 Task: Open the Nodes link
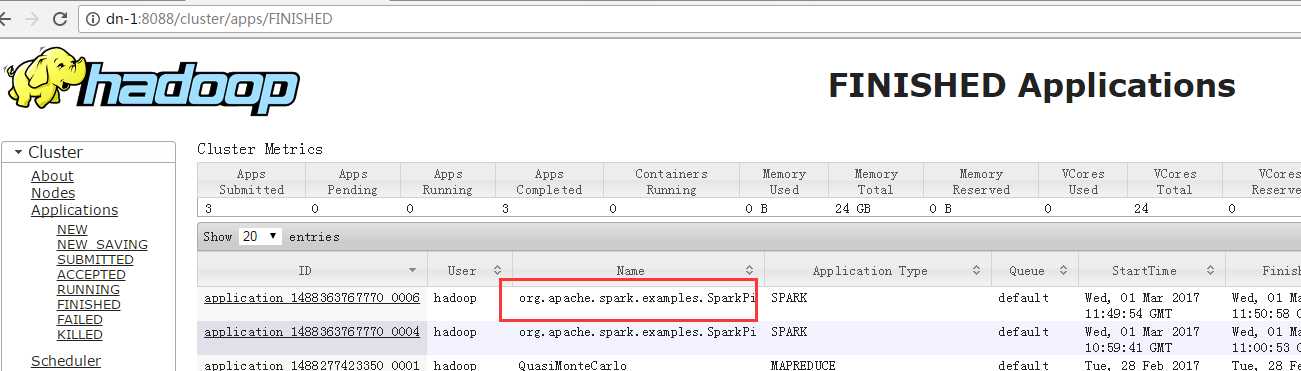(x=53, y=193)
